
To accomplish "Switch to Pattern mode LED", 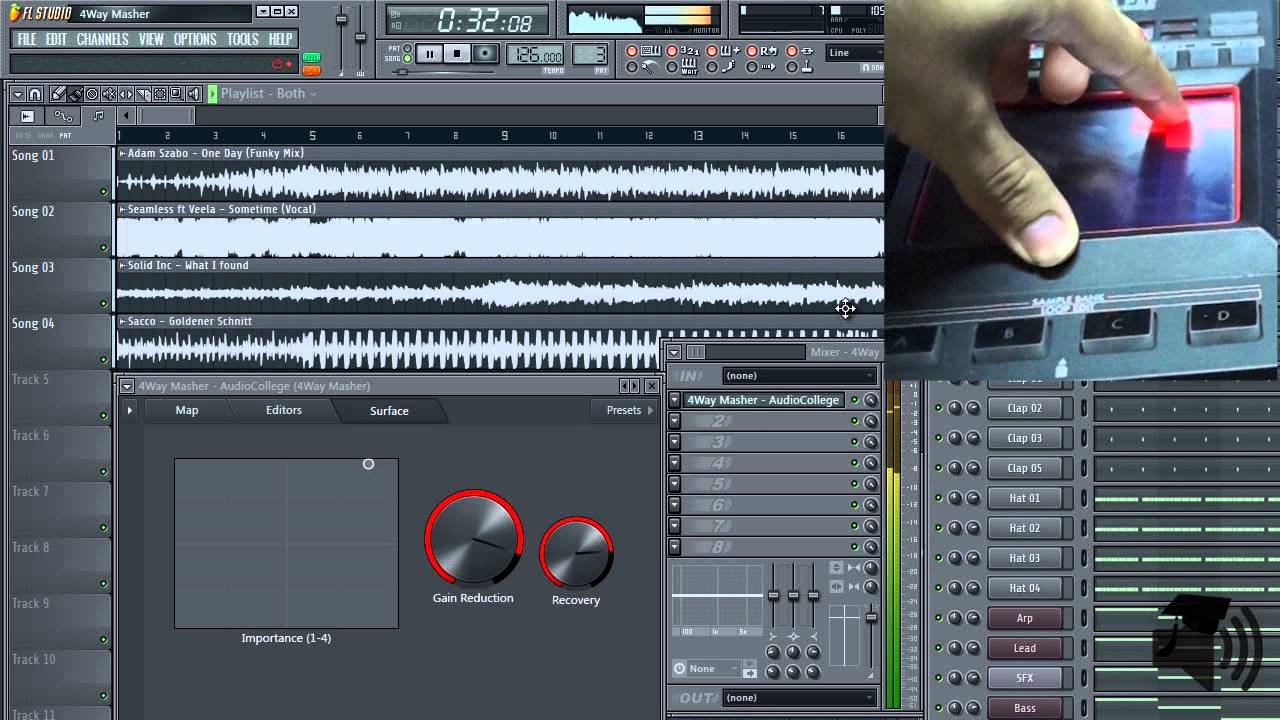I will point(407,48).
